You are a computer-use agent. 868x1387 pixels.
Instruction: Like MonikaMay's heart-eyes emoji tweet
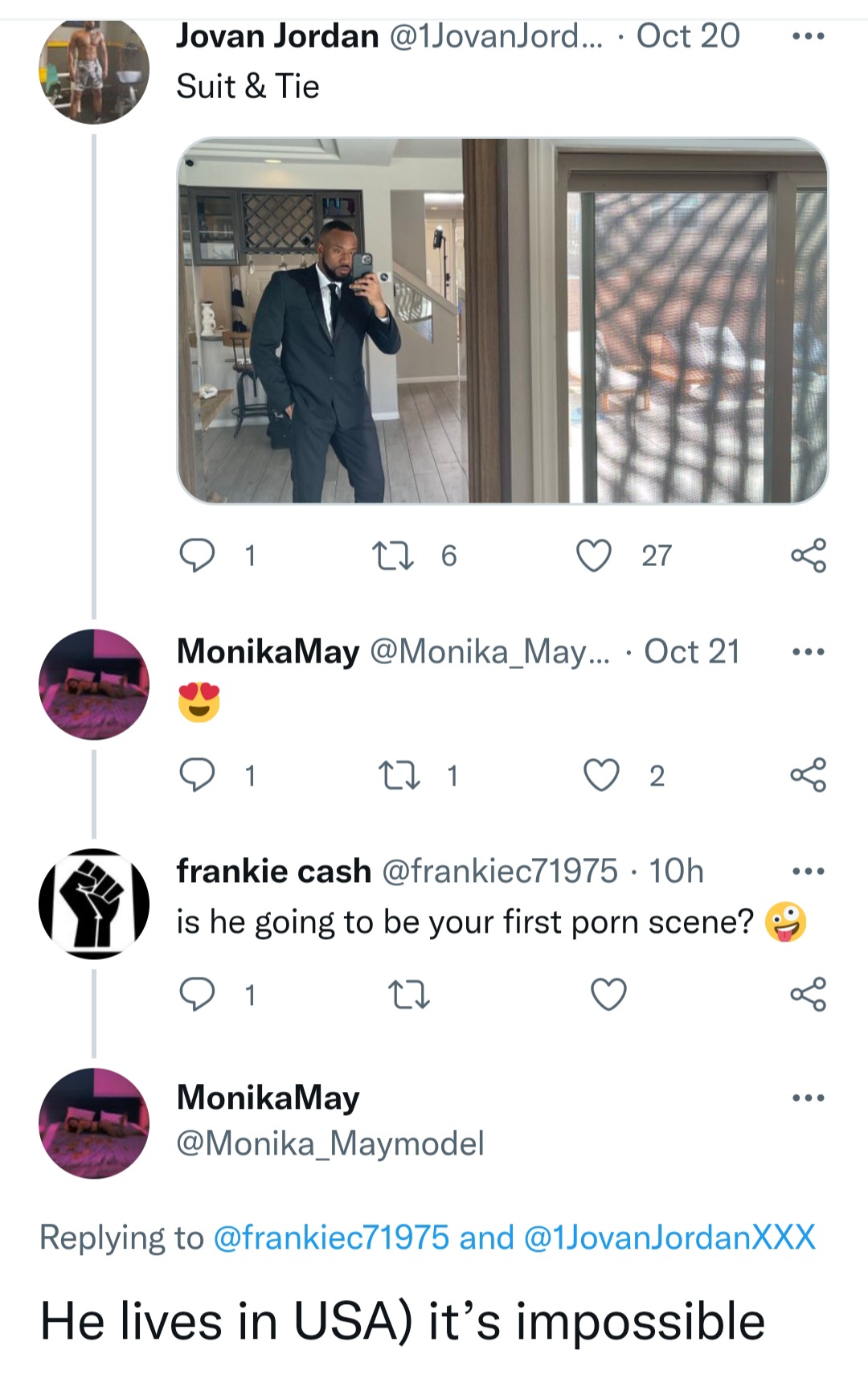pyautogui.click(x=601, y=775)
